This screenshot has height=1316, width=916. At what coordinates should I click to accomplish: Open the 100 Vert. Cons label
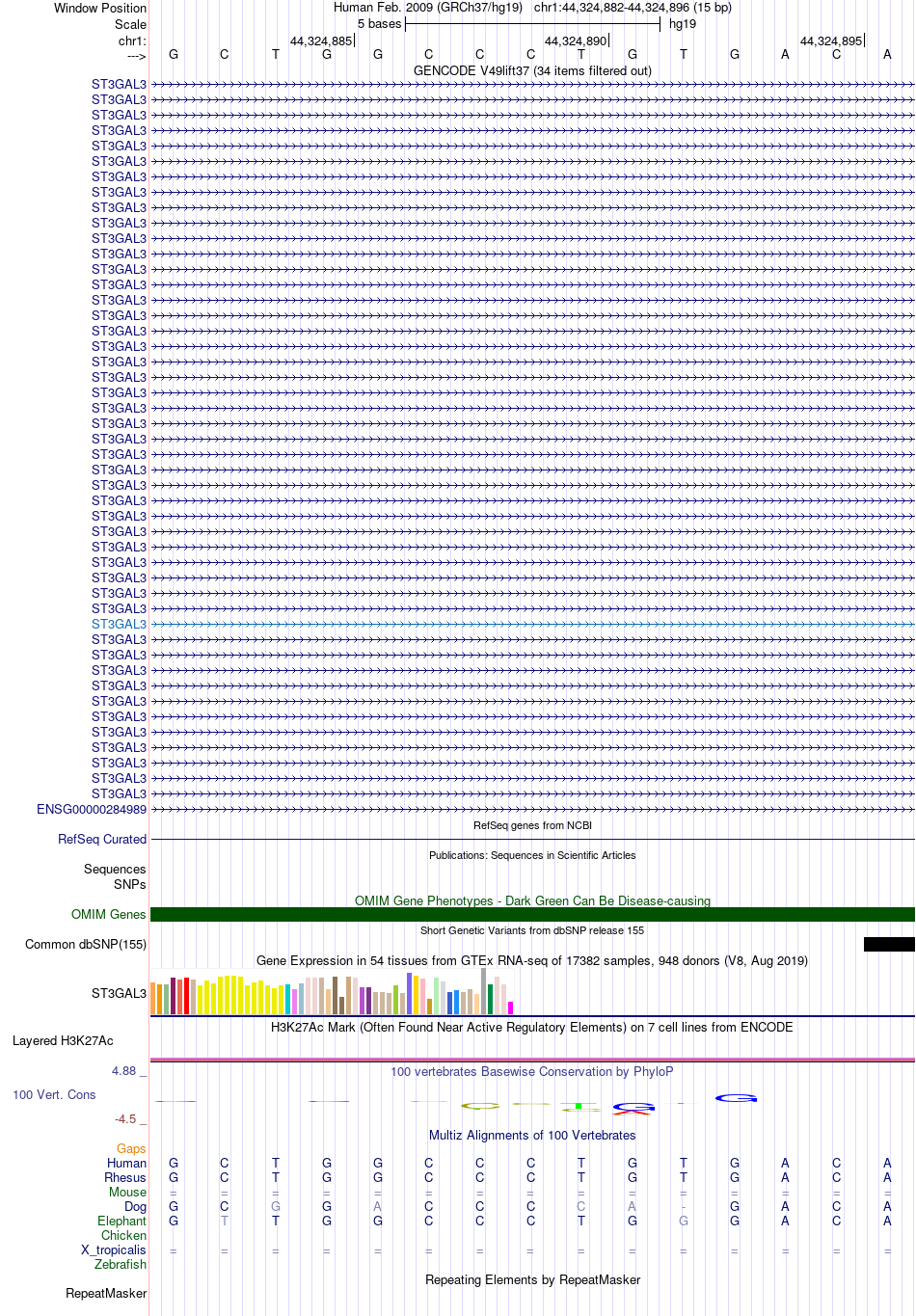[x=54, y=1094]
